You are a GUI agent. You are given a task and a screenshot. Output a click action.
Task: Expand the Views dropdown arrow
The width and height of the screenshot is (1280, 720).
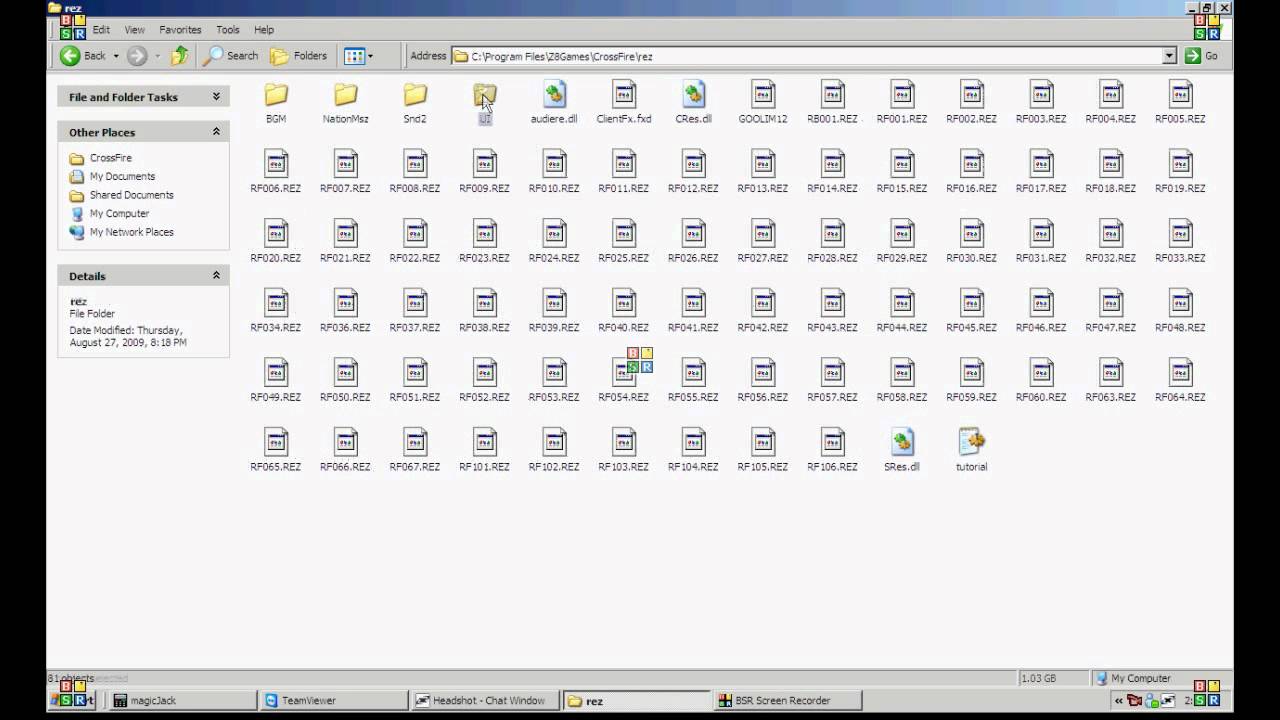[x=370, y=56]
